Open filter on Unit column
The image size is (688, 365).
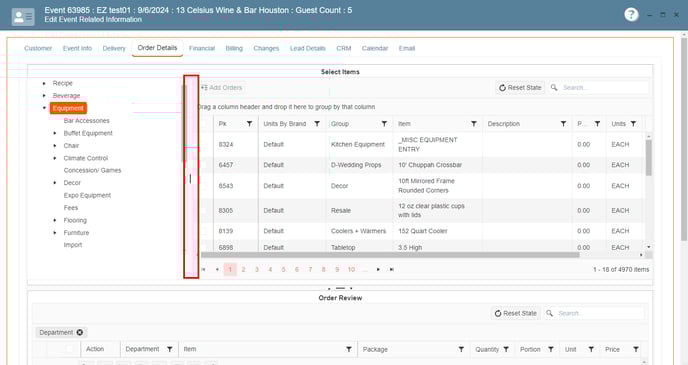(x=591, y=349)
